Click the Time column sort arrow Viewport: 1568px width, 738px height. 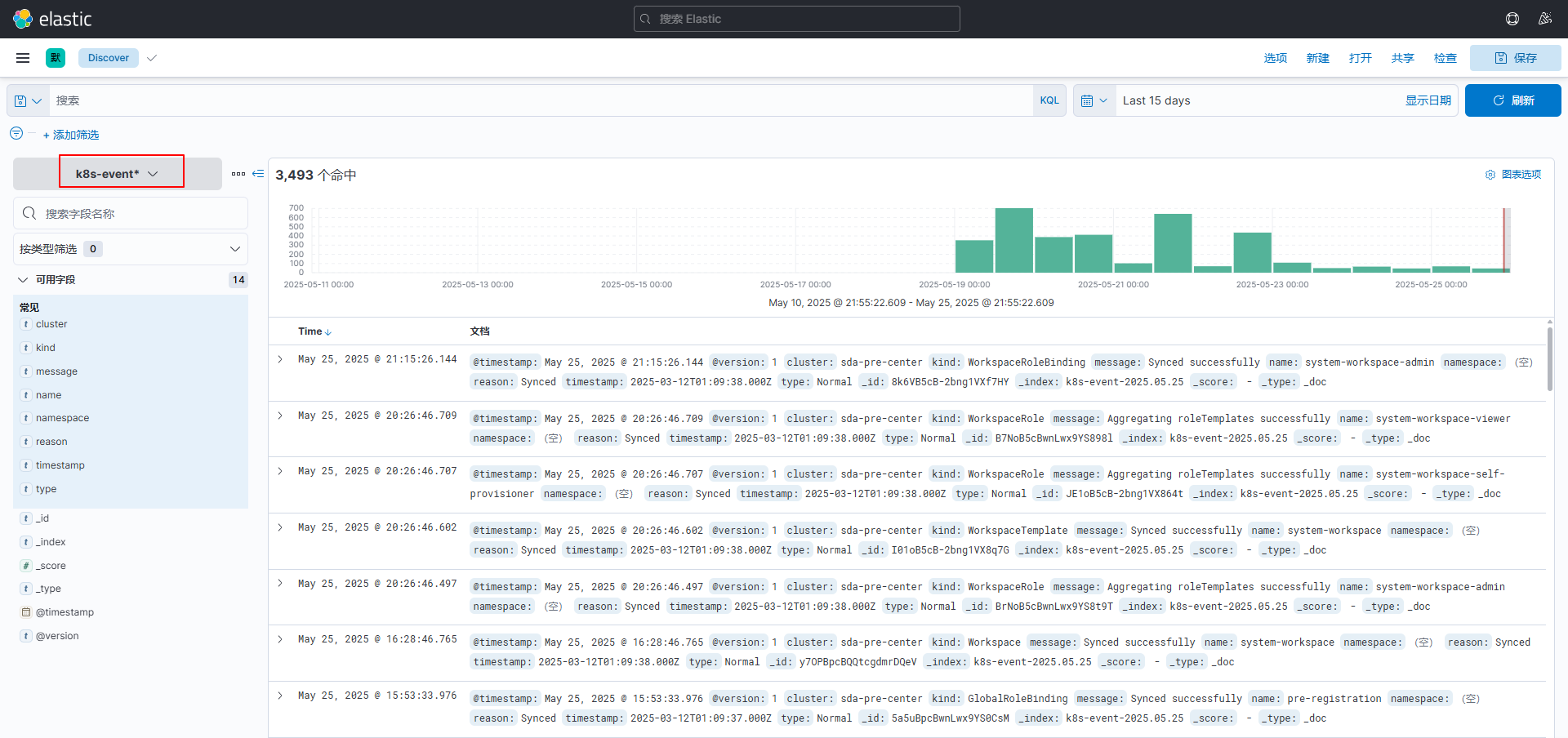pos(328,332)
